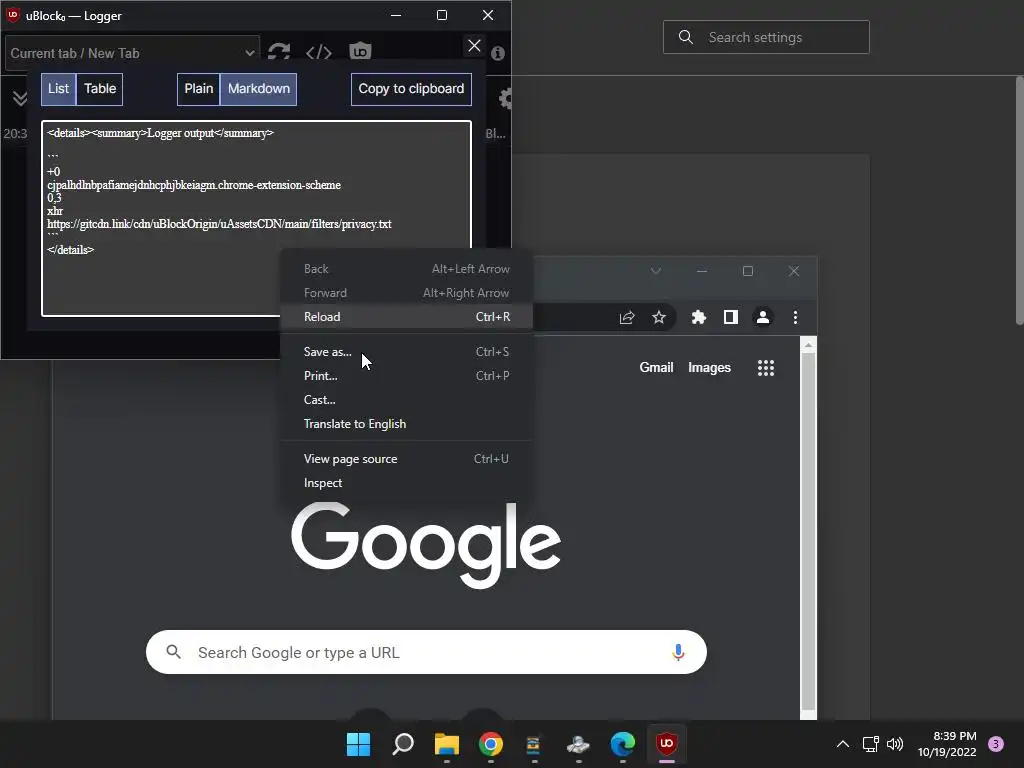
Task: Click the Search Google or type a URL box
Action: click(x=426, y=652)
